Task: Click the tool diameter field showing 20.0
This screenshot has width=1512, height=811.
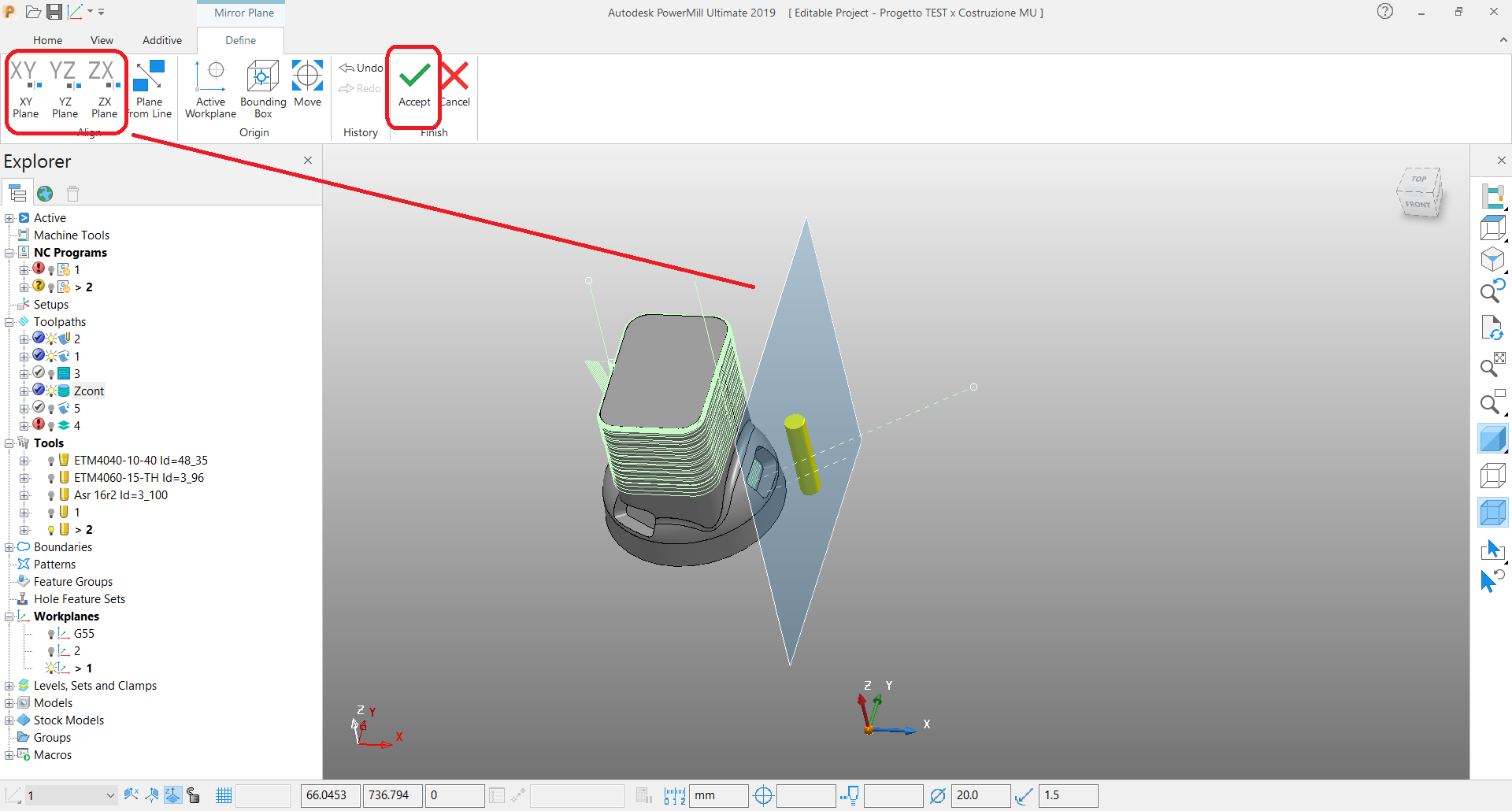Action: (980, 795)
